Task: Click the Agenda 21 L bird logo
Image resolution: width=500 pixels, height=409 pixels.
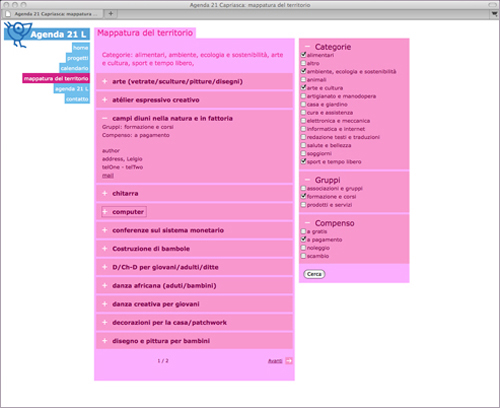Action: 18,34
